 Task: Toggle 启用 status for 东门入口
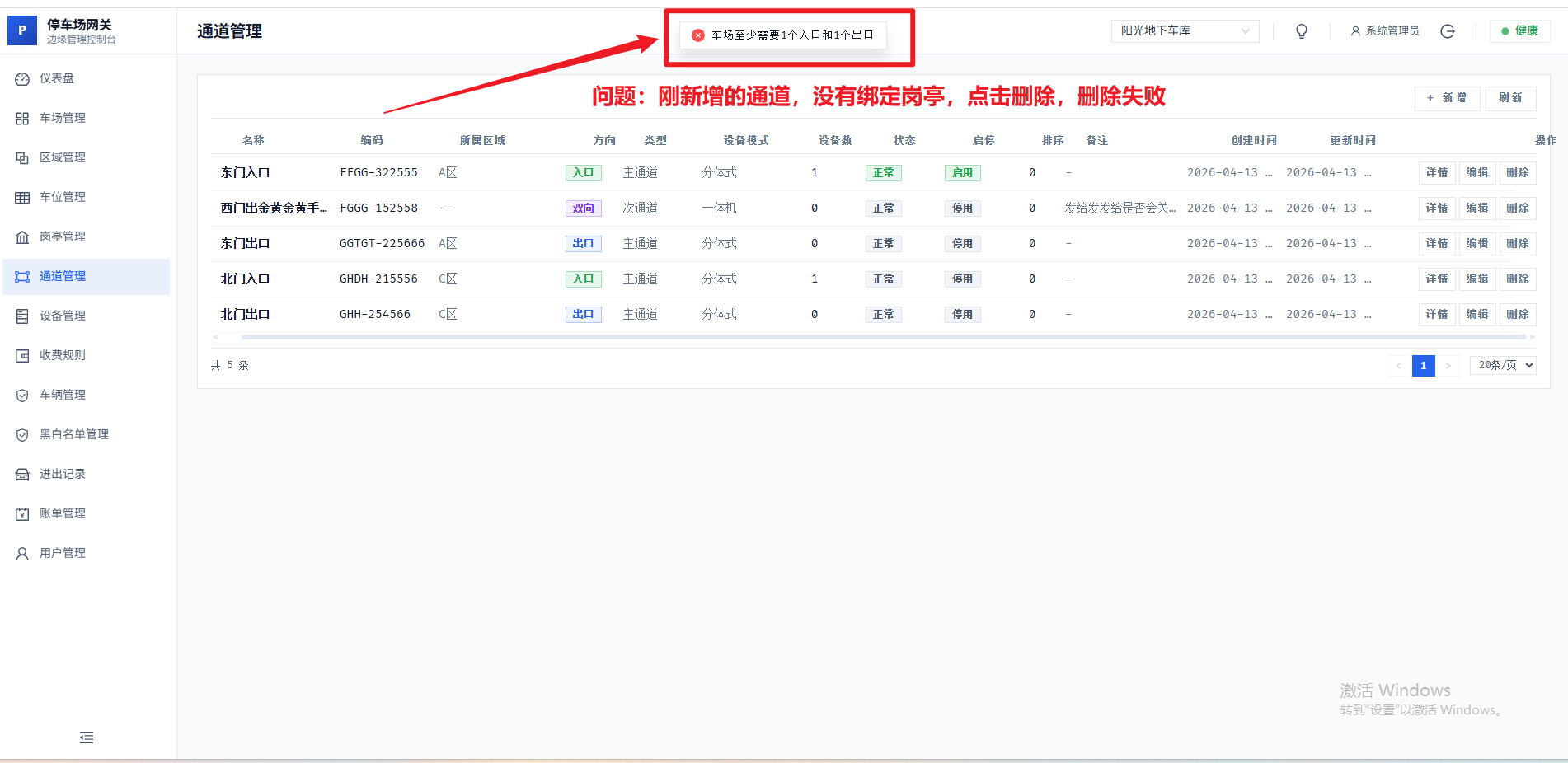962,173
